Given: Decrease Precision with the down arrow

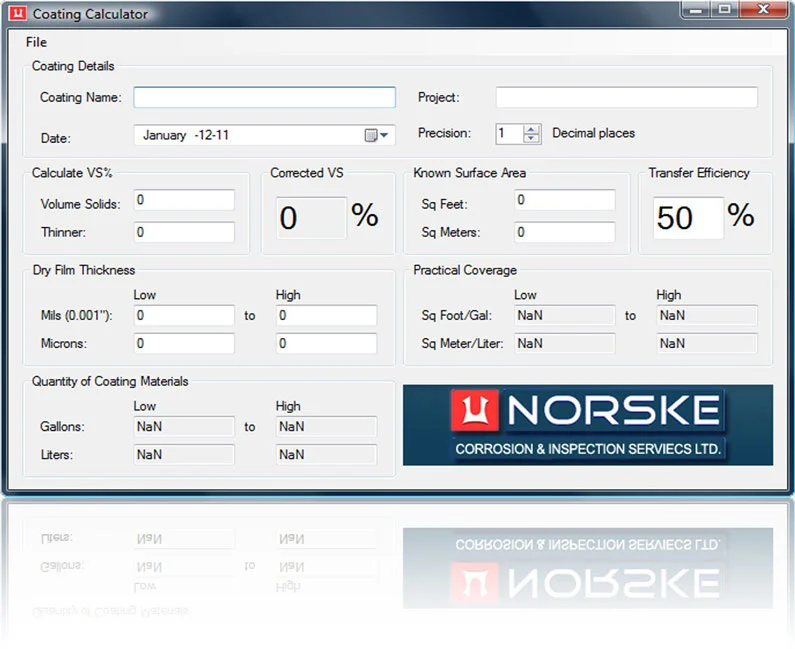Looking at the screenshot, I should point(532,138).
